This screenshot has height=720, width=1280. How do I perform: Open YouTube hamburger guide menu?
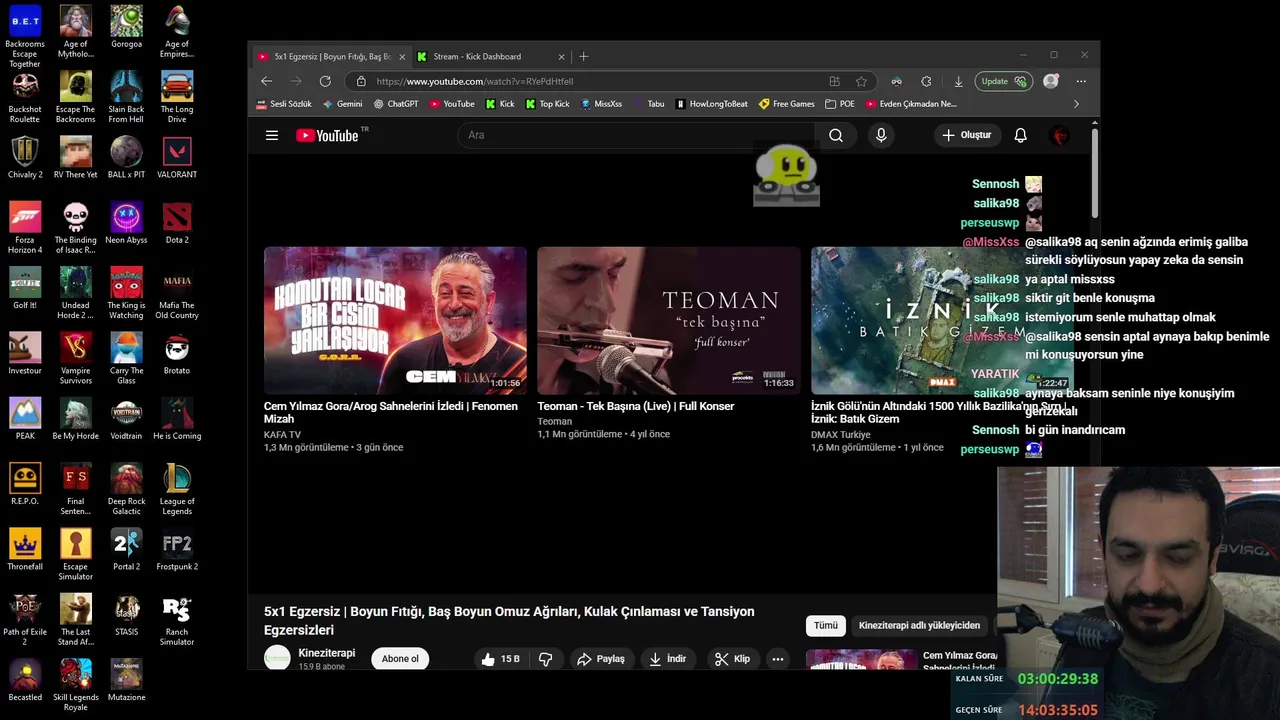[272, 135]
